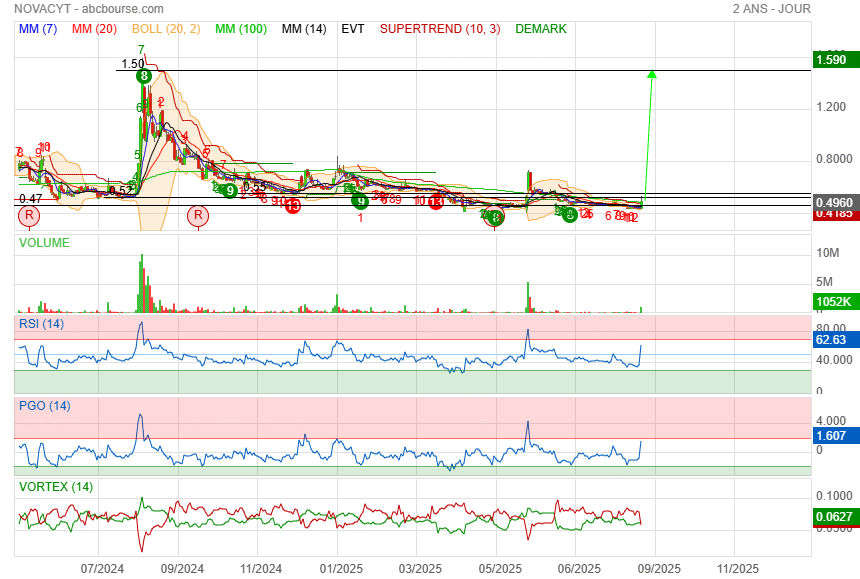The height and width of the screenshot is (579, 860).
Task: Click the 5M volume axis label
Action: [824, 282]
